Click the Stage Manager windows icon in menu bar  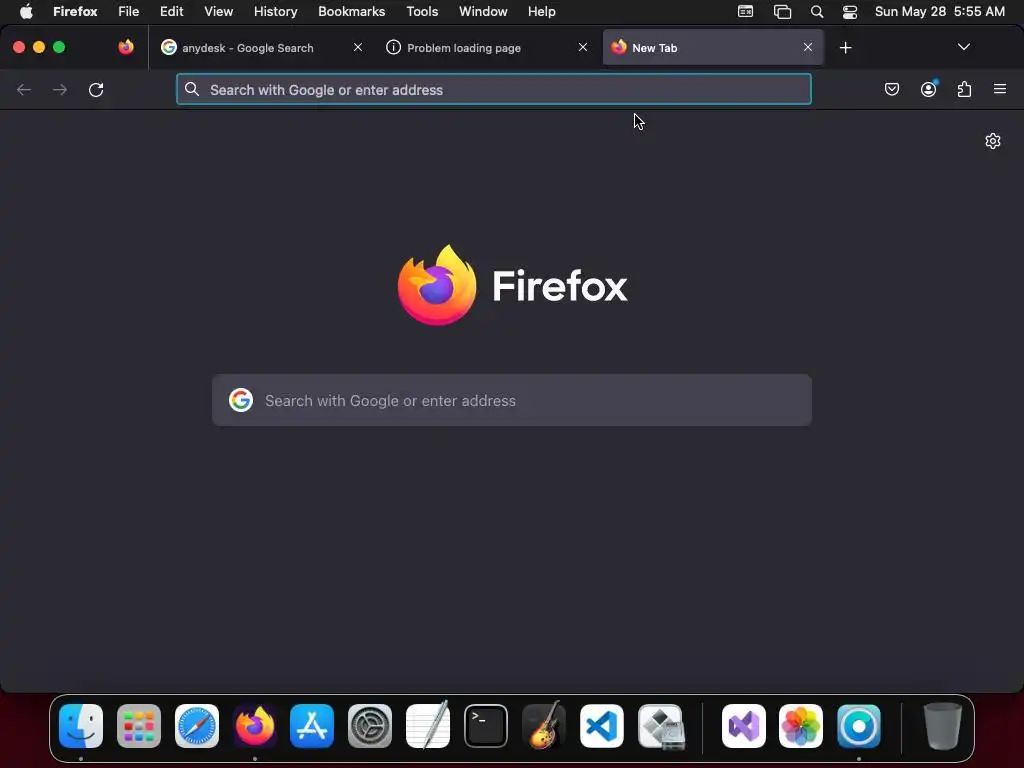coord(782,12)
